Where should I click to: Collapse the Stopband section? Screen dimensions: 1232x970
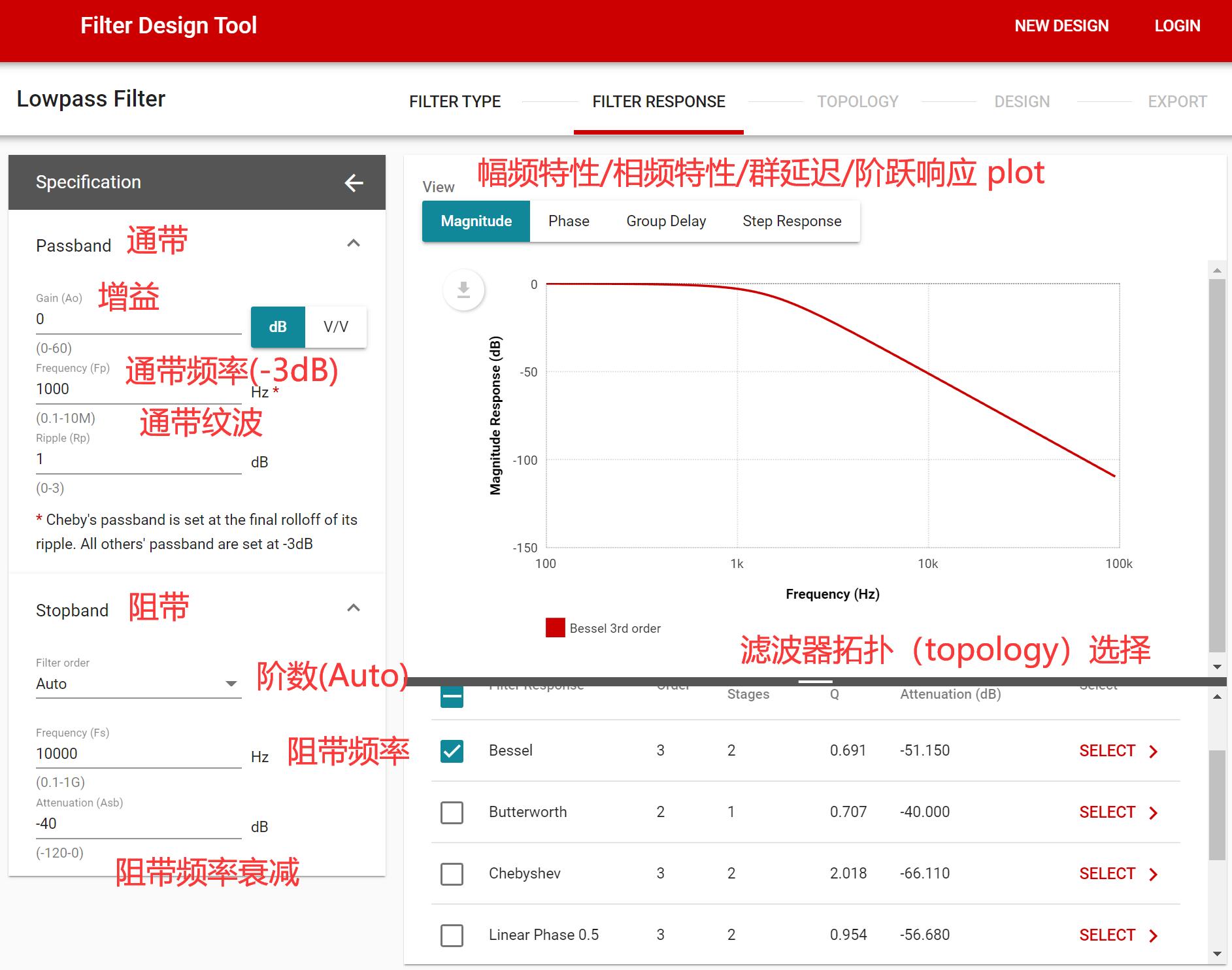(354, 608)
